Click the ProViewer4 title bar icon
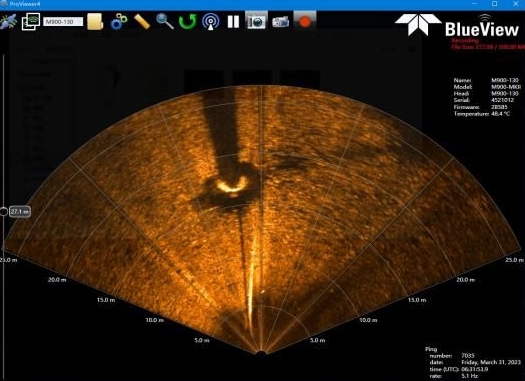 [x=4, y=3]
